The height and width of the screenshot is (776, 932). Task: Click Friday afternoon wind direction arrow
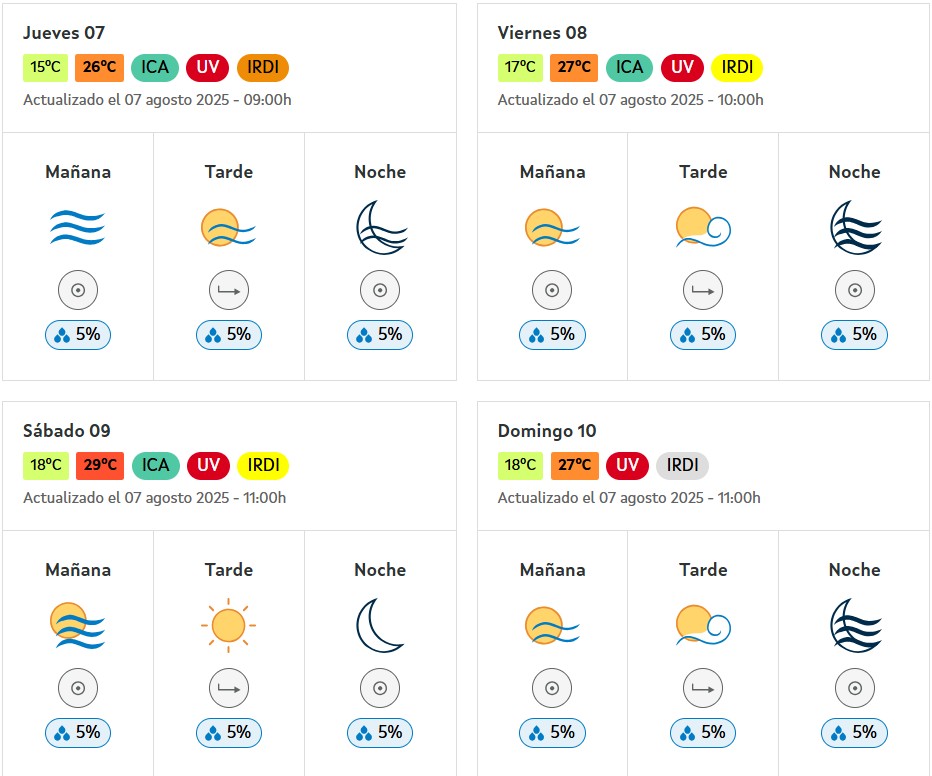pyautogui.click(x=703, y=290)
